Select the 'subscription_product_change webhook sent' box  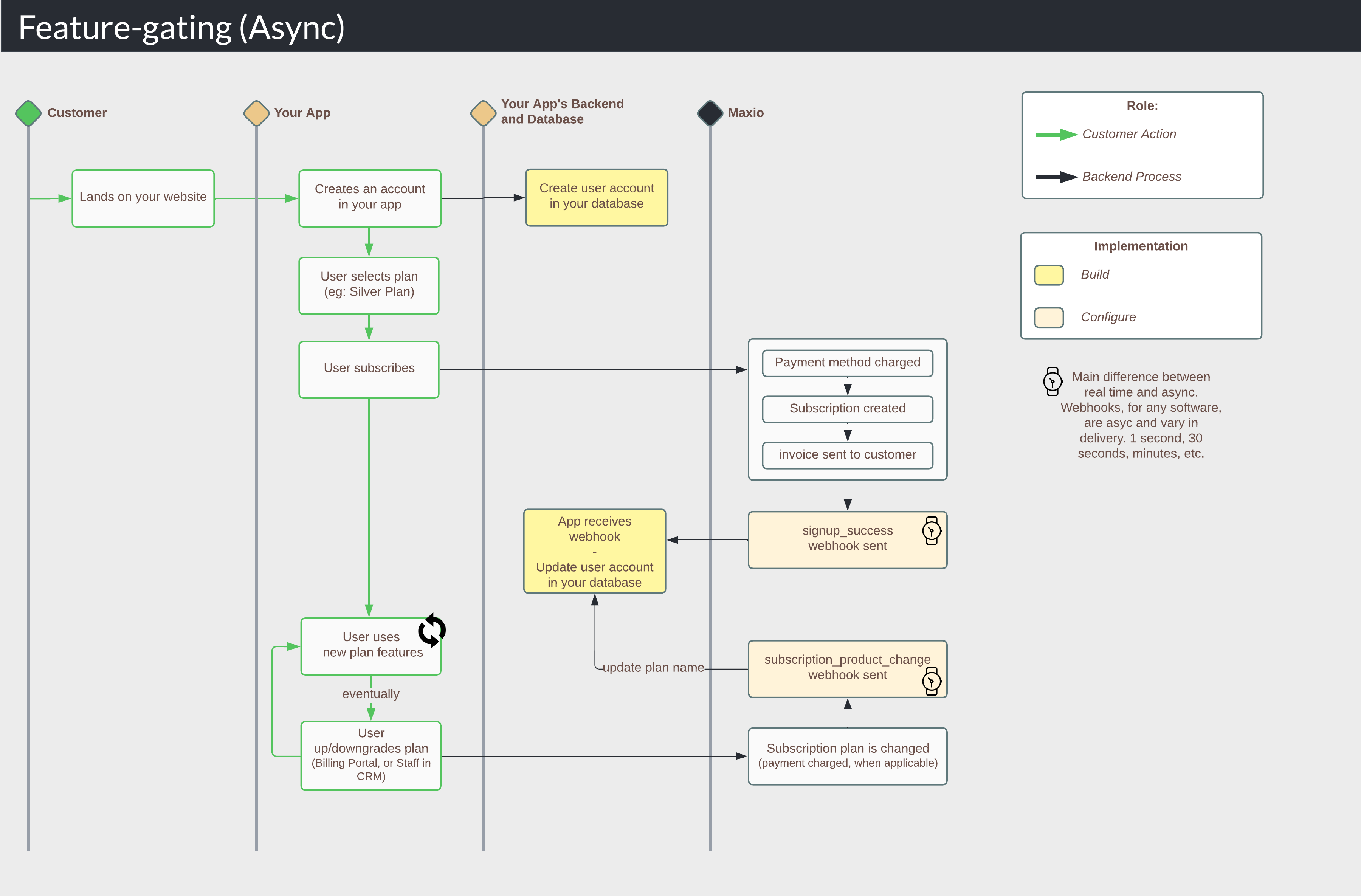[x=848, y=668]
